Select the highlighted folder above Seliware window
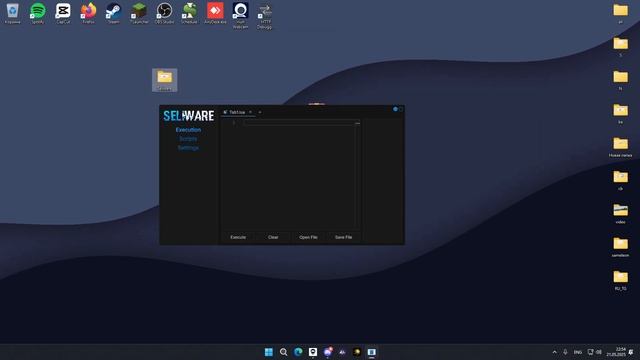Screen dimensions: 640x360 (x=164, y=80)
